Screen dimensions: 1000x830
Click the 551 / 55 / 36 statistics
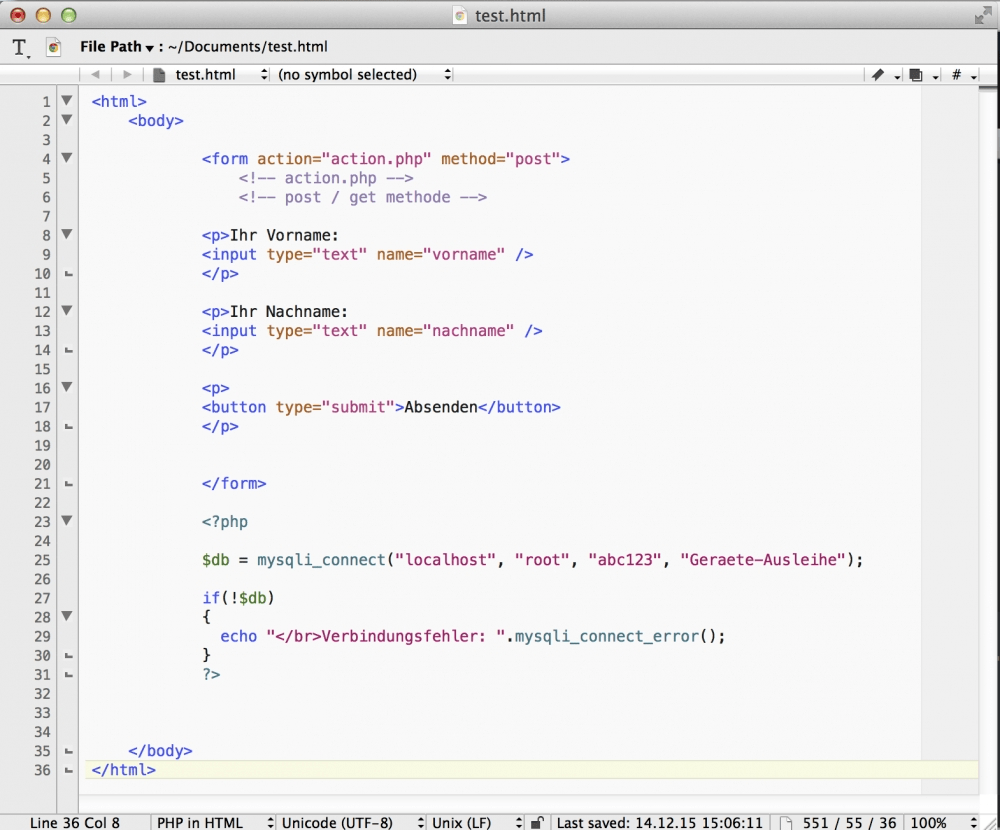pos(849,823)
